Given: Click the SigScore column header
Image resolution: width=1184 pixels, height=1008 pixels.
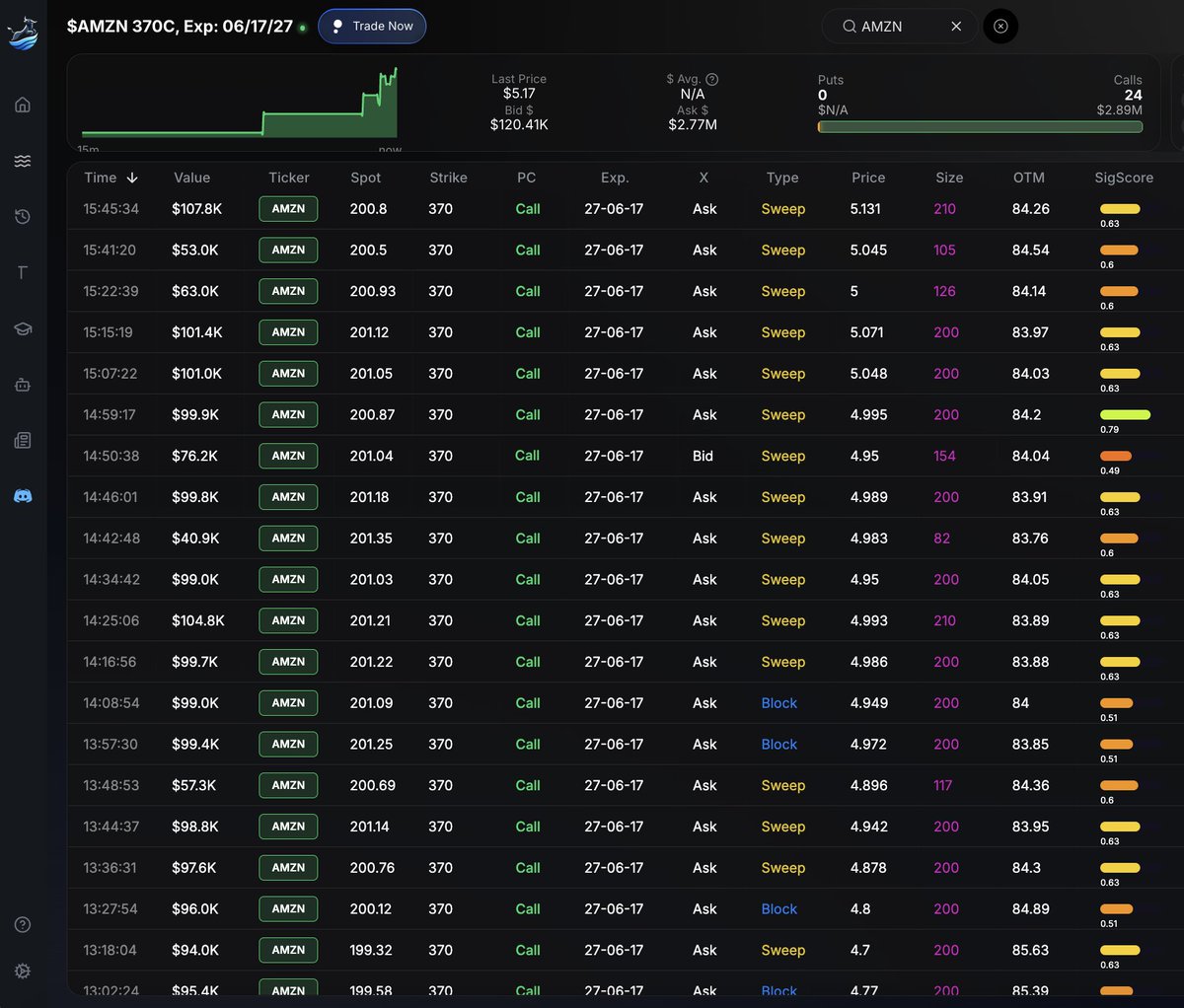Looking at the screenshot, I should coord(1124,178).
